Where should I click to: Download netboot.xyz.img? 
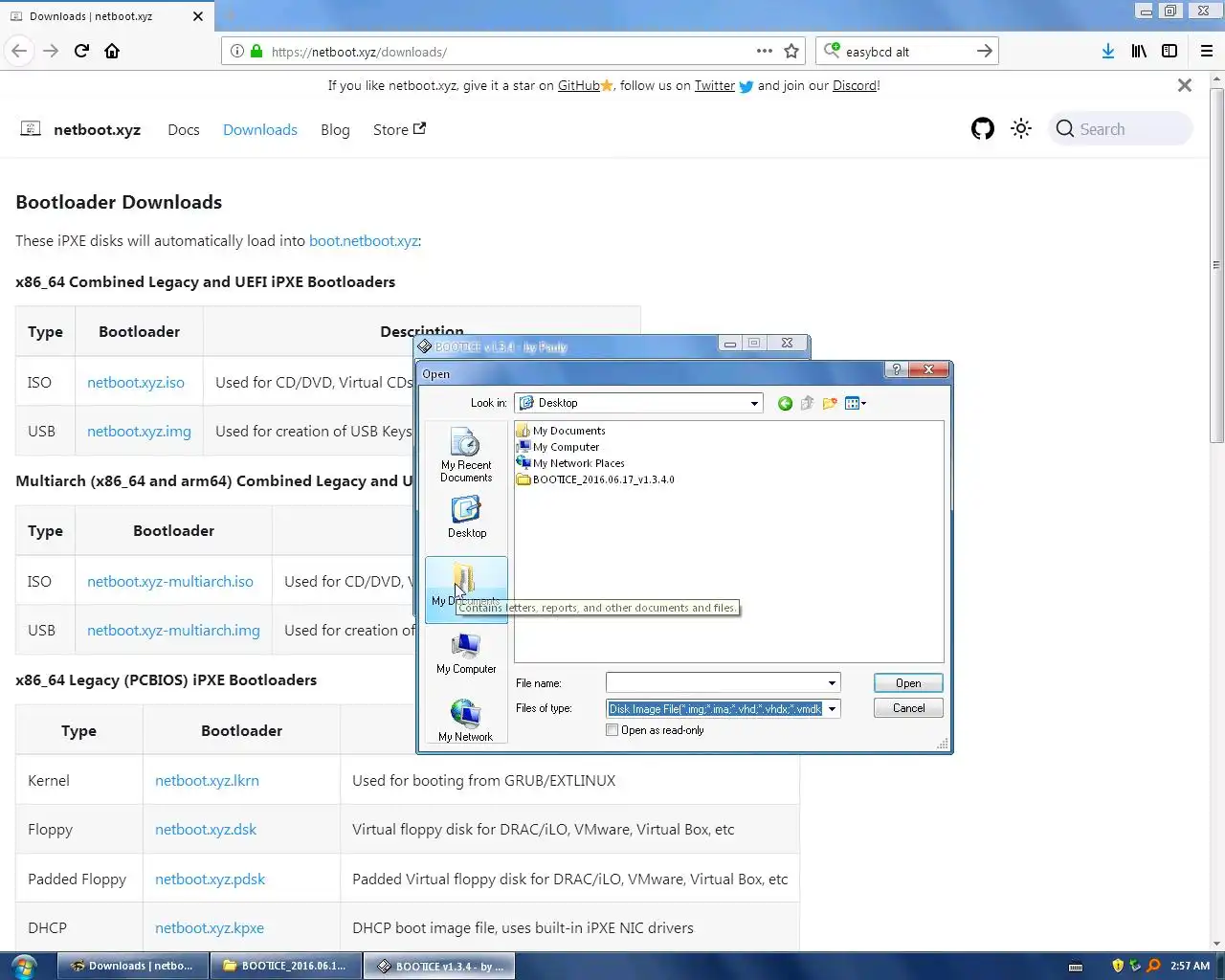(x=139, y=431)
